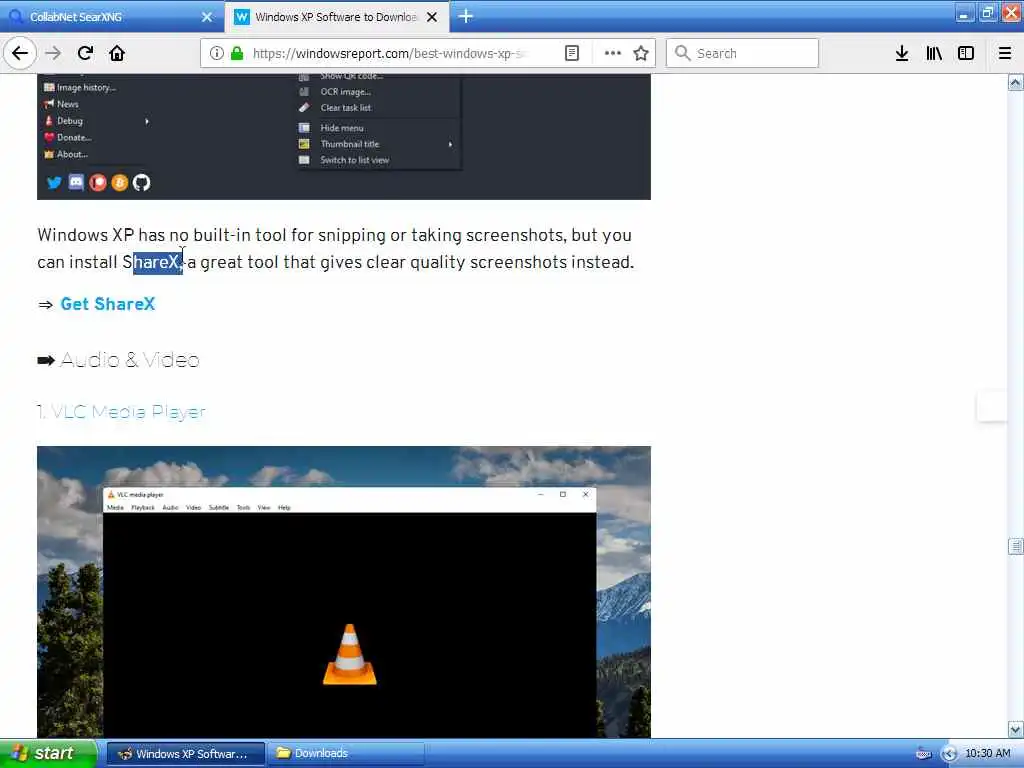
Task: Open the Windows Start menu
Action: [x=48, y=754]
